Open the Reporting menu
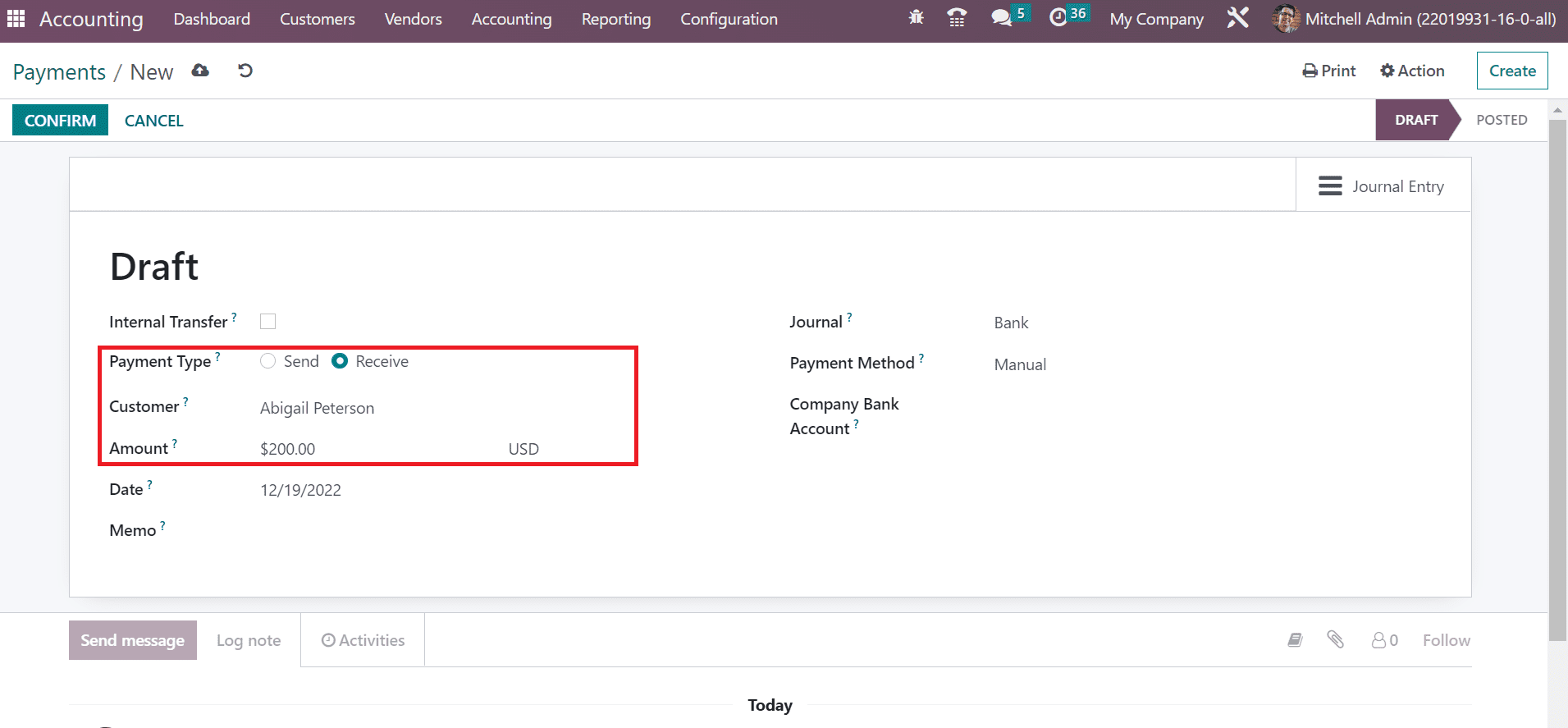This screenshot has width=1568, height=728. coord(616,19)
